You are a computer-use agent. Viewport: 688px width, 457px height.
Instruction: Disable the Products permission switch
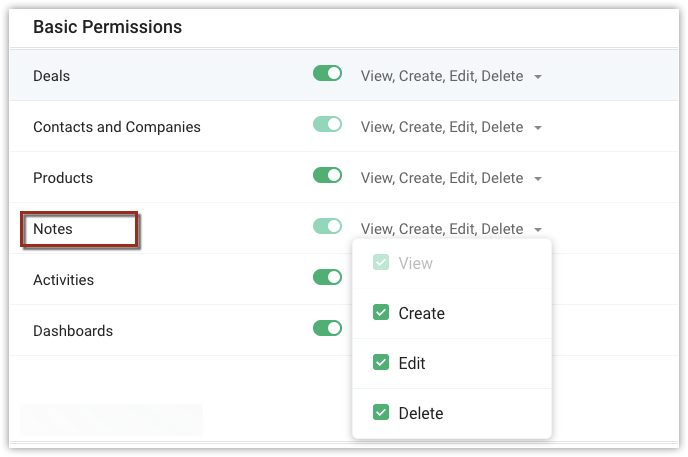click(x=327, y=176)
